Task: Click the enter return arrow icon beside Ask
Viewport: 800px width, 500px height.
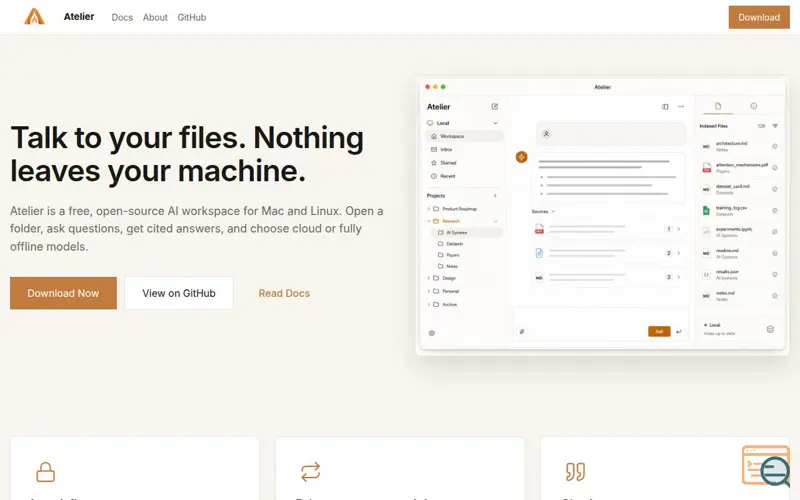Action: point(679,332)
